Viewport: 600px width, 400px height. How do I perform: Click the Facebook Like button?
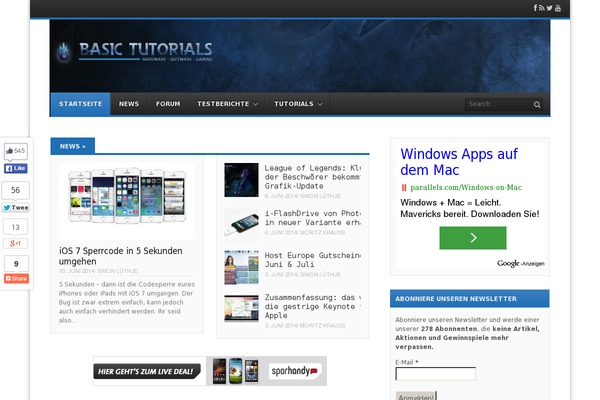(x=16, y=168)
